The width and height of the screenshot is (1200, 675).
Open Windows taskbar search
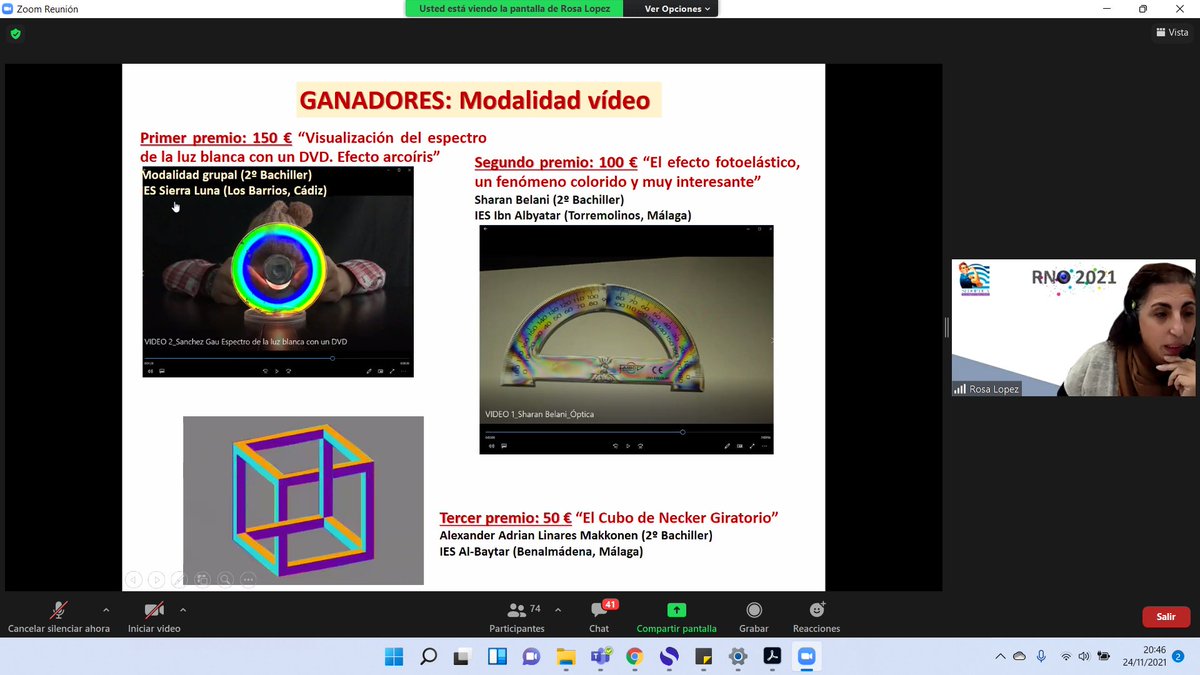point(428,656)
